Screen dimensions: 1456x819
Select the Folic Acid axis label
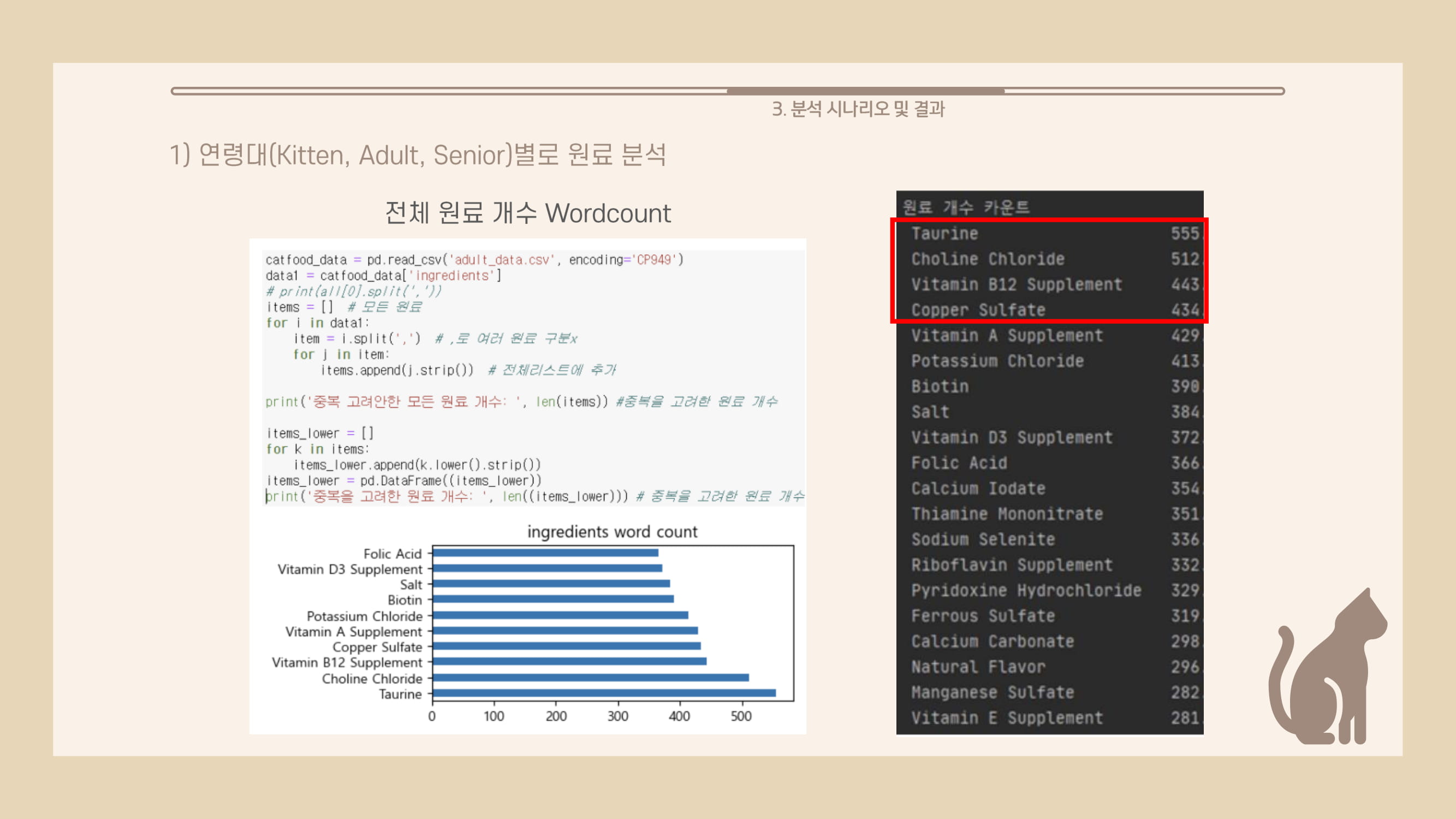(393, 554)
